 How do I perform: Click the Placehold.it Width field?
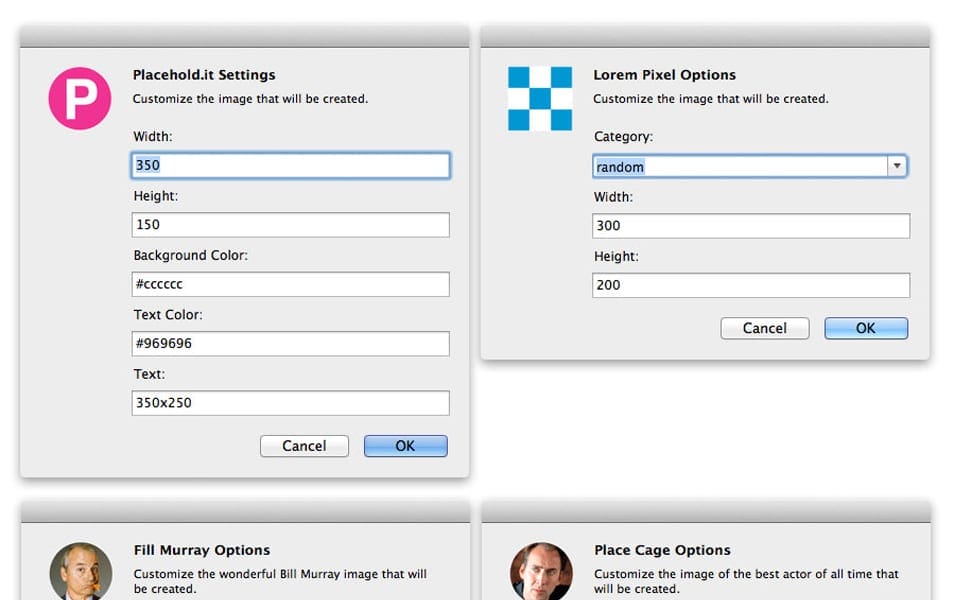tap(290, 165)
